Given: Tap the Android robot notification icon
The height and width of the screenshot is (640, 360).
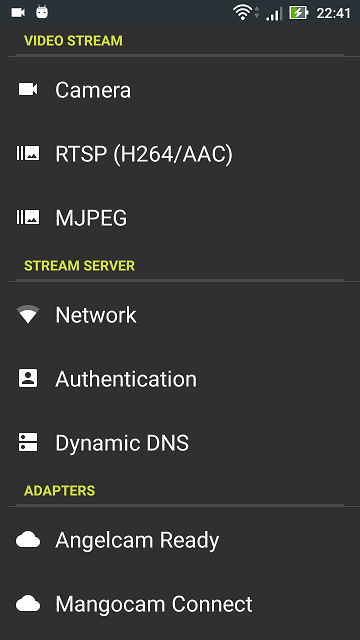Looking at the screenshot, I should [42, 12].
